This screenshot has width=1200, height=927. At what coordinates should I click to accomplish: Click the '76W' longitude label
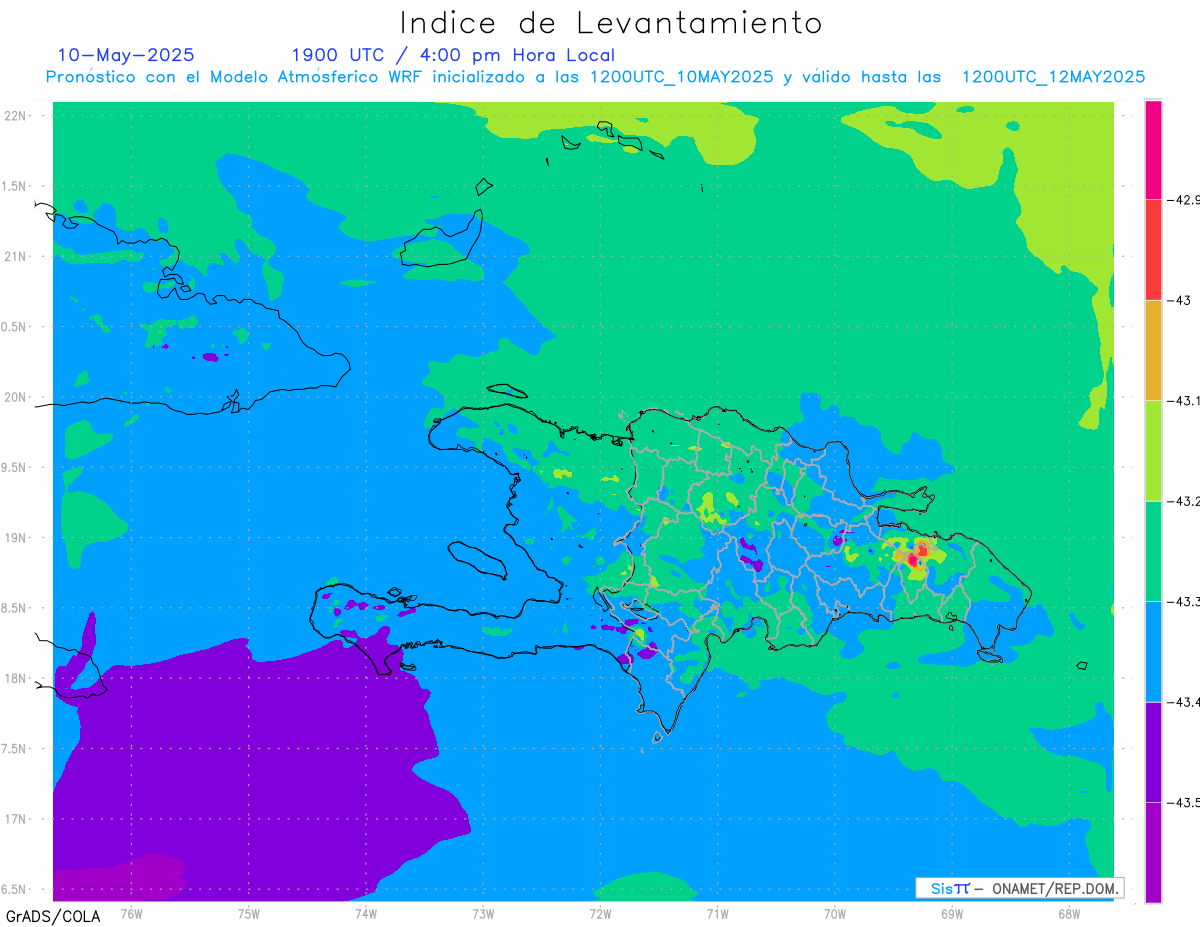tap(131, 913)
